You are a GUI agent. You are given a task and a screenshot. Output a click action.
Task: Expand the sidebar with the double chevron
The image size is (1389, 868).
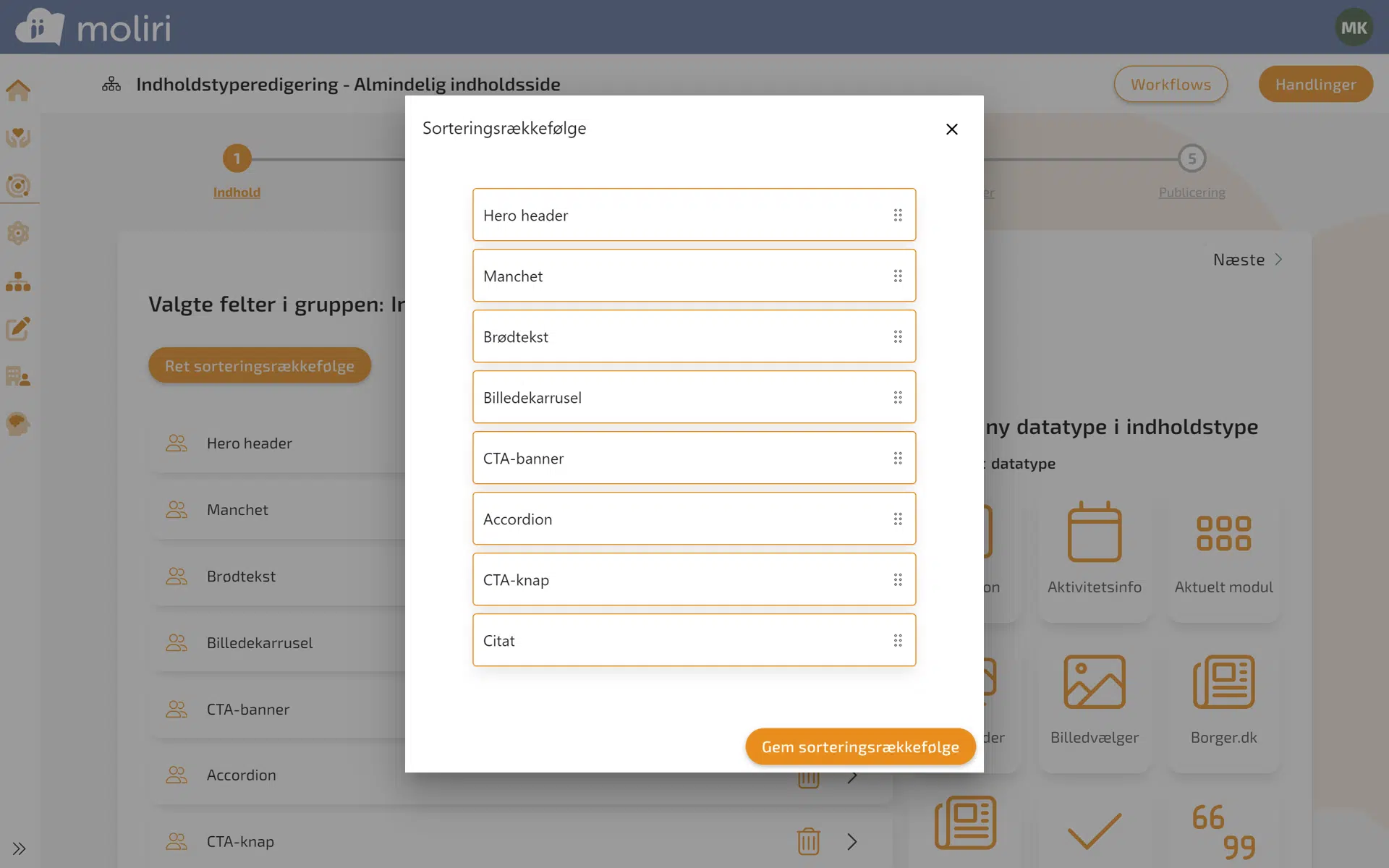click(x=19, y=848)
